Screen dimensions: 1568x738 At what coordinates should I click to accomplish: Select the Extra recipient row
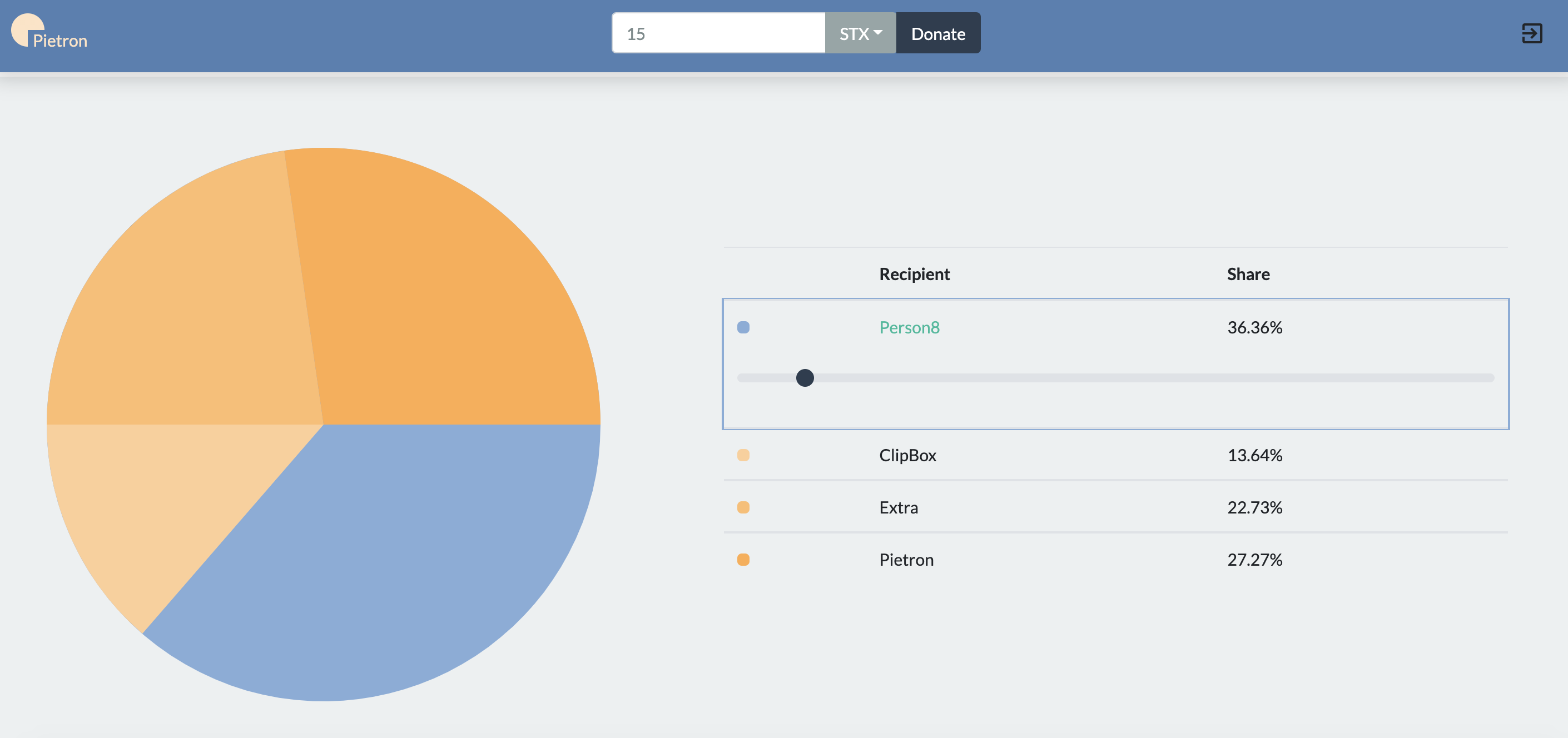(1115, 507)
